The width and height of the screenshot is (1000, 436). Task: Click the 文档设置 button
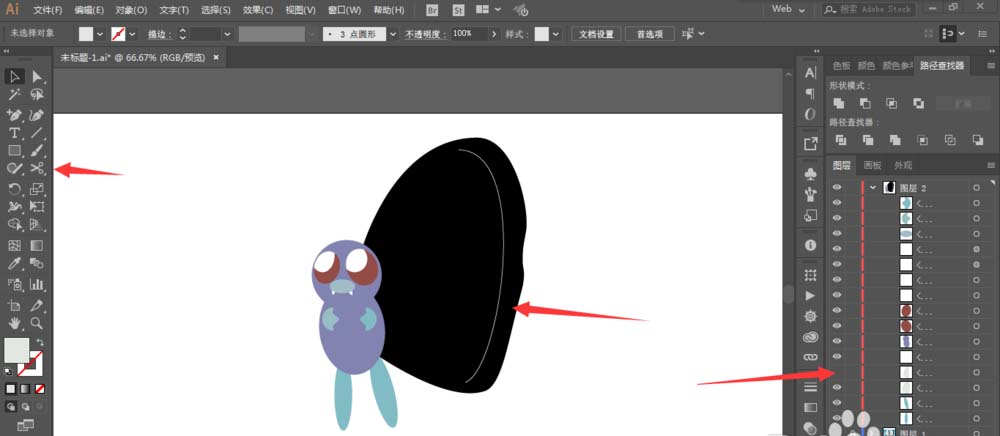pos(596,34)
